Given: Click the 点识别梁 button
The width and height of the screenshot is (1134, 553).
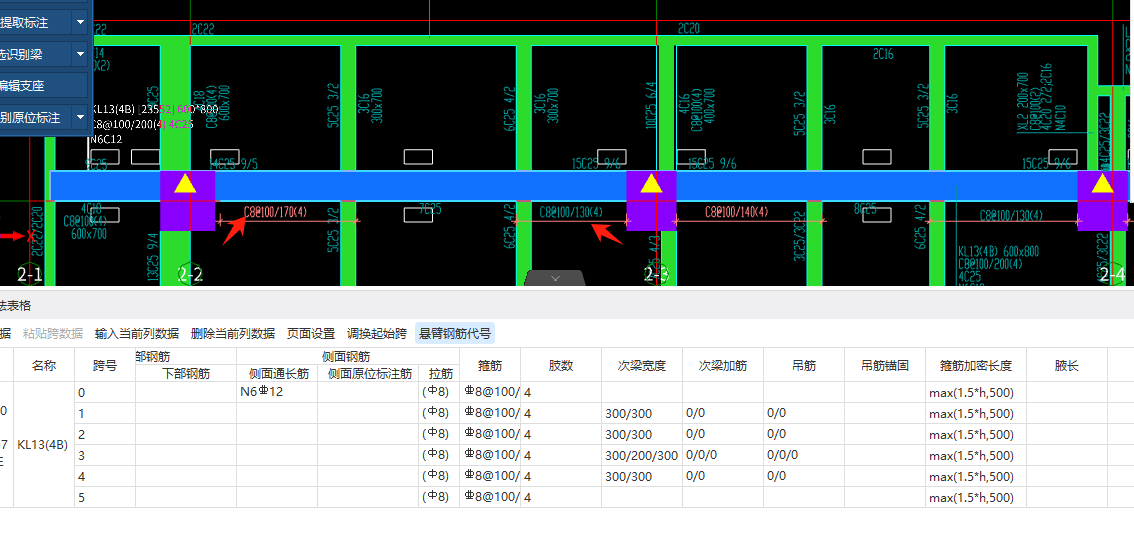Looking at the screenshot, I should click(34, 55).
